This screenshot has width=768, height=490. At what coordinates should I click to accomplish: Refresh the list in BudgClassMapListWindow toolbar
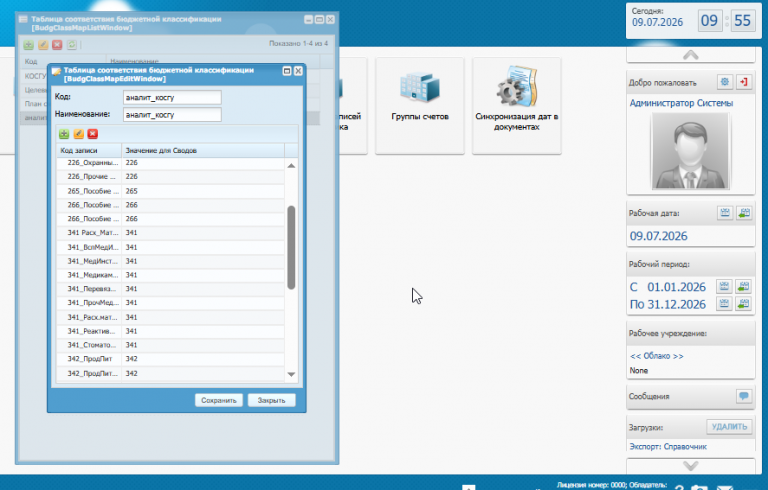(x=72, y=45)
